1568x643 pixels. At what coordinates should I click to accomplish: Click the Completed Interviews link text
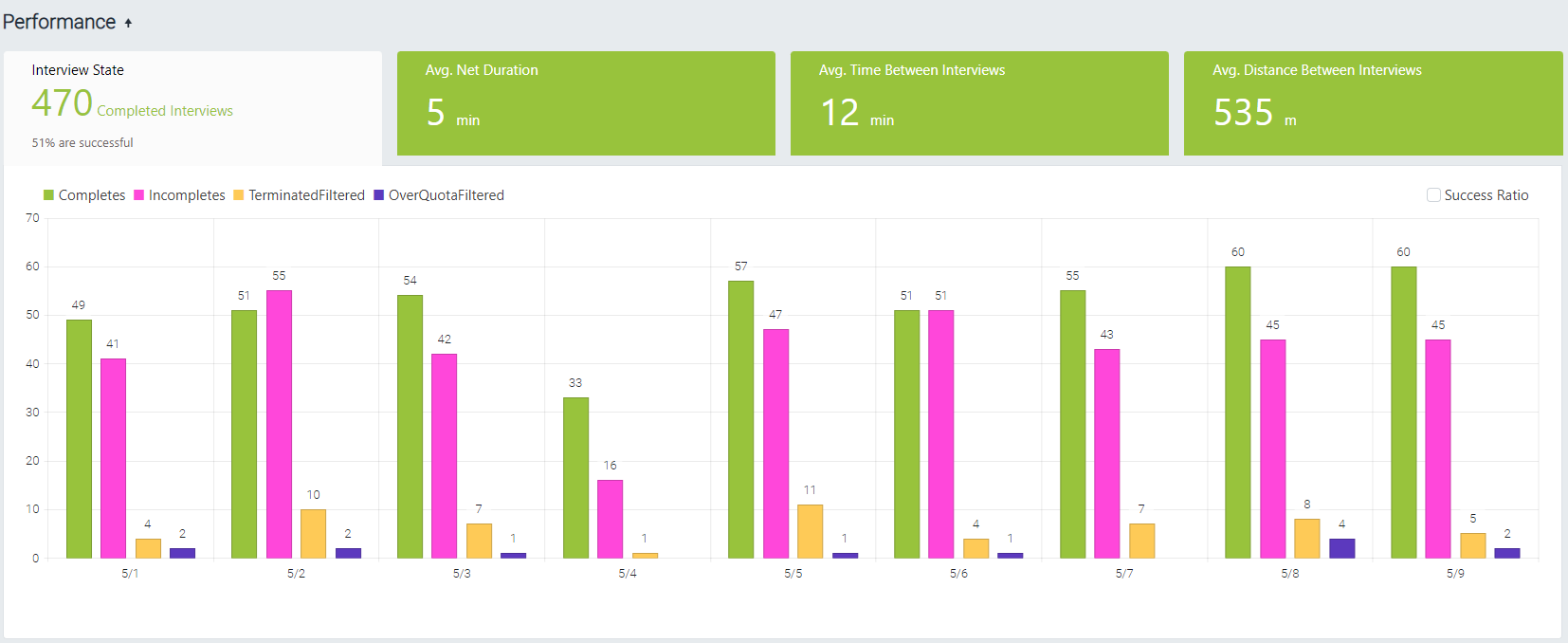coord(165,111)
